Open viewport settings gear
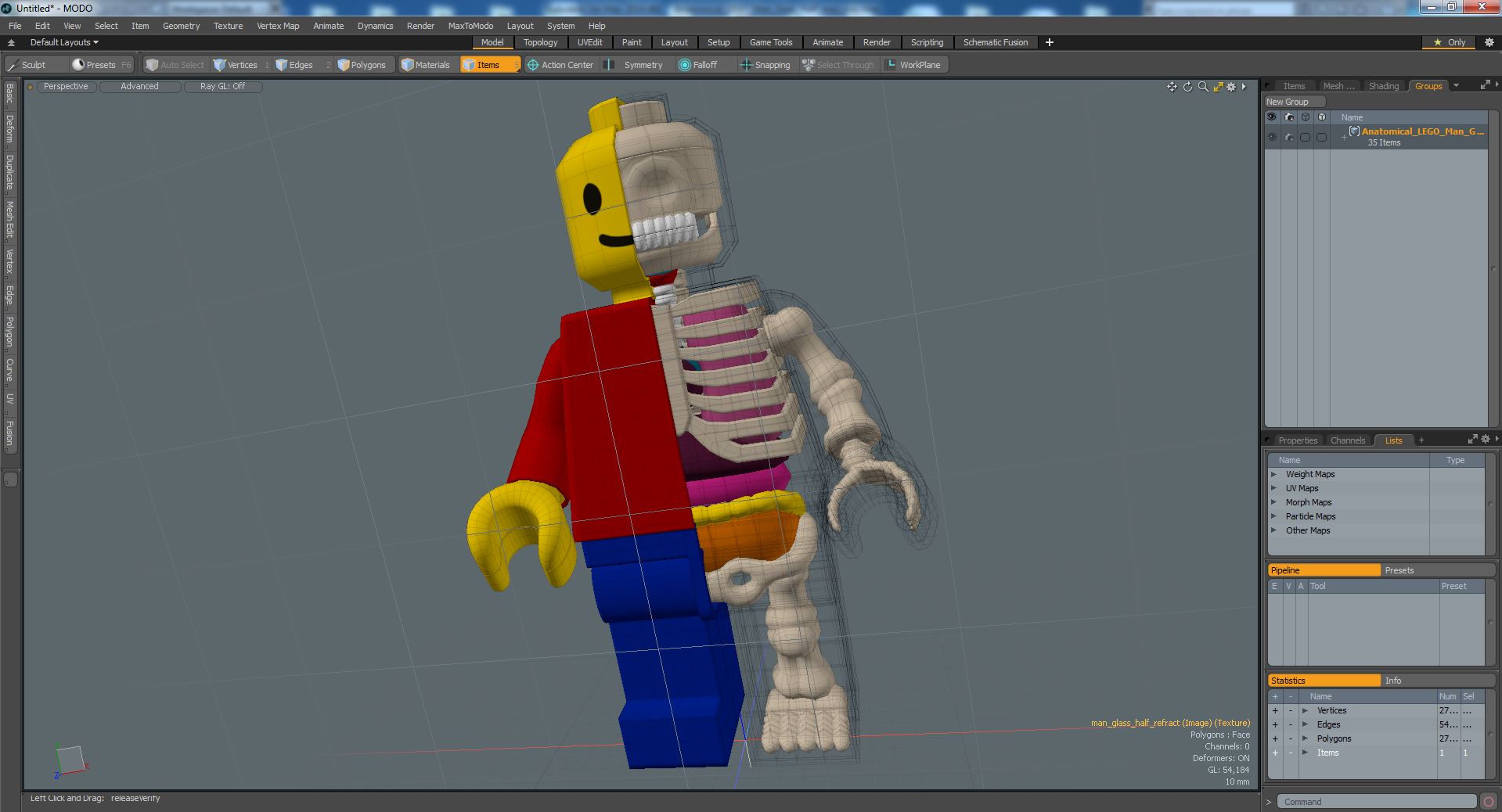 click(x=1231, y=87)
